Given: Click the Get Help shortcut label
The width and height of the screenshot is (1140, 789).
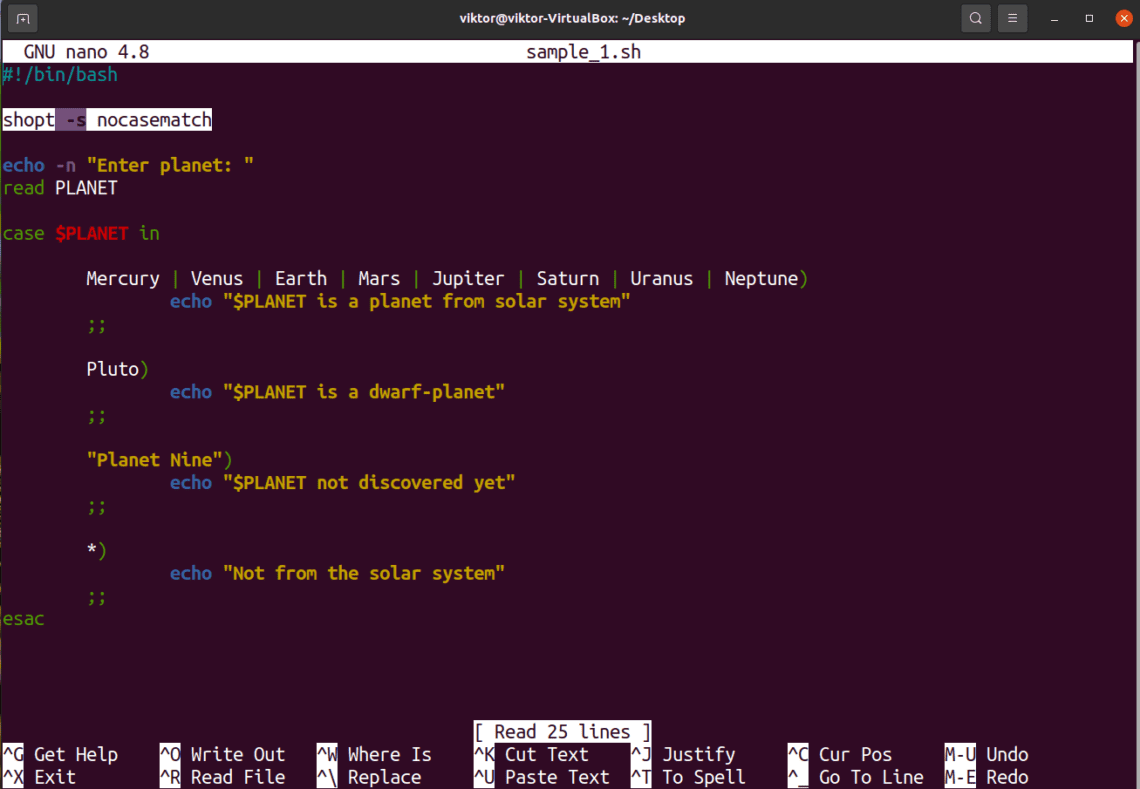Looking at the screenshot, I should [x=76, y=755].
